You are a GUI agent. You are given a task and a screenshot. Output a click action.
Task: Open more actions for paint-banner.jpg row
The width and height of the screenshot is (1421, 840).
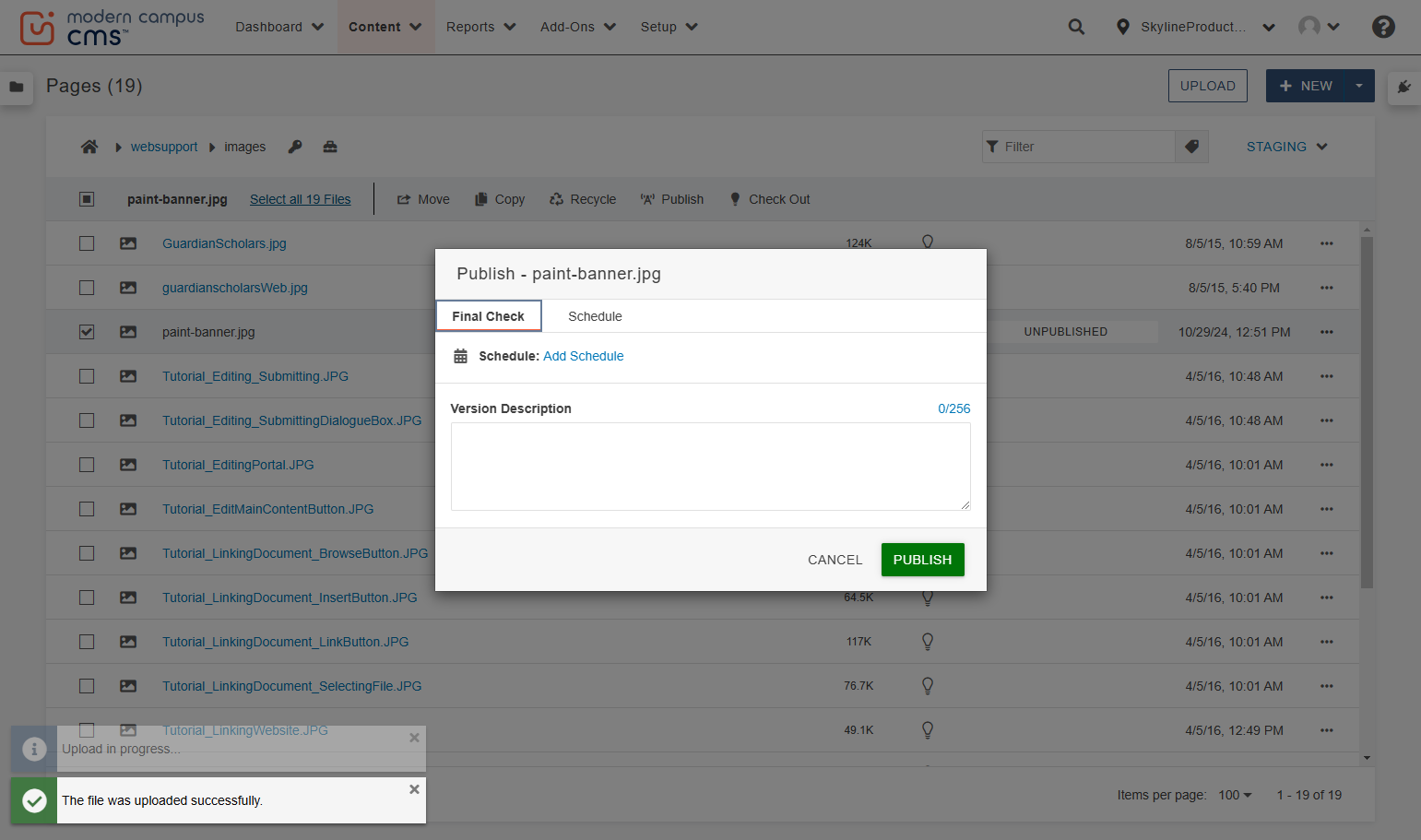[x=1327, y=332]
